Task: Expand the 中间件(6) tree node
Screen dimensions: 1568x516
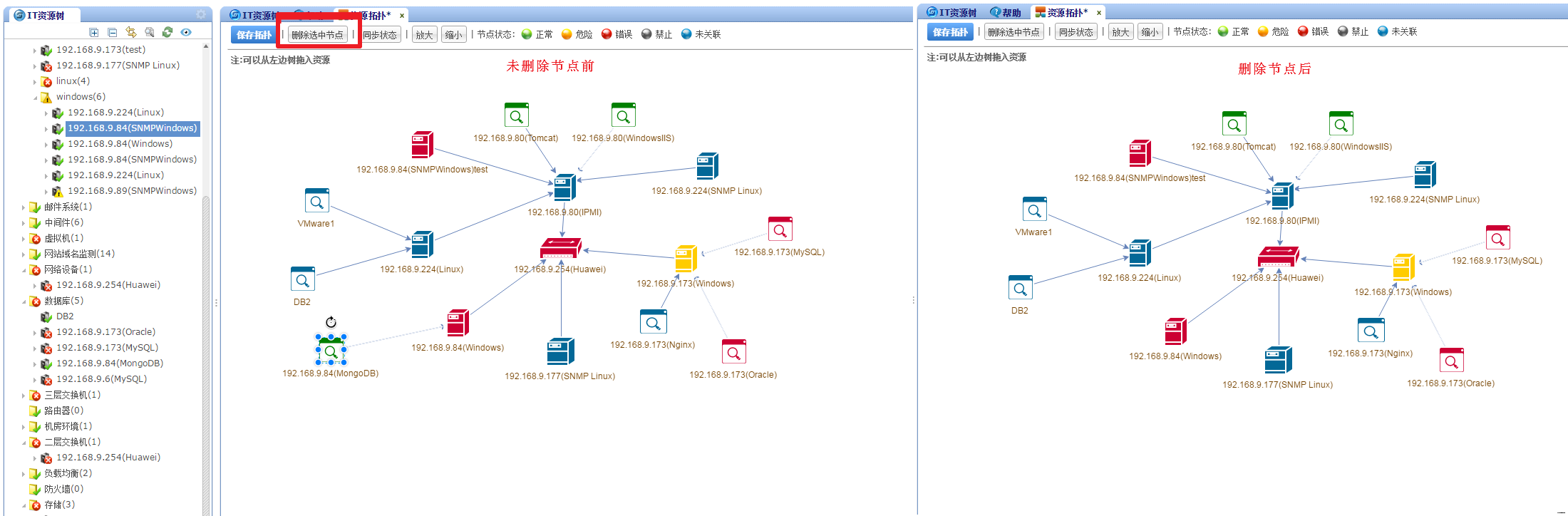Action: pyautogui.click(x=23, y=223)
